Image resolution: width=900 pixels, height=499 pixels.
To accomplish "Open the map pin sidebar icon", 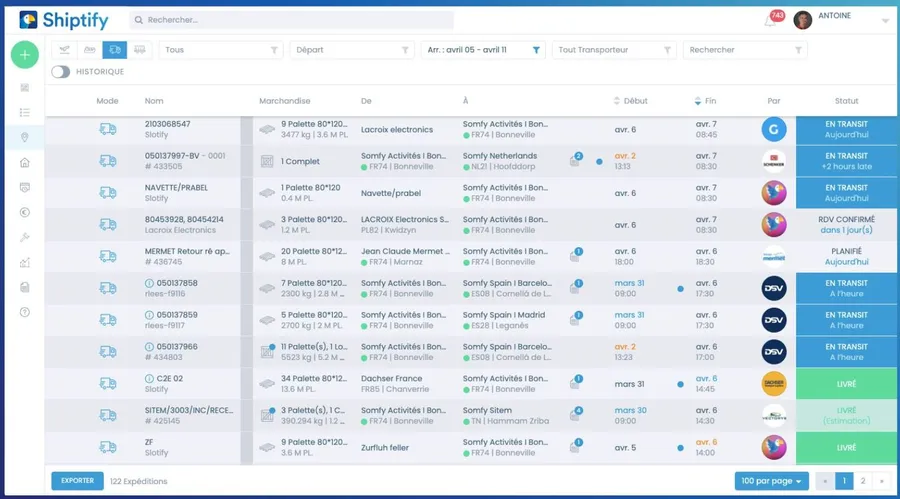I will (25, 137).
